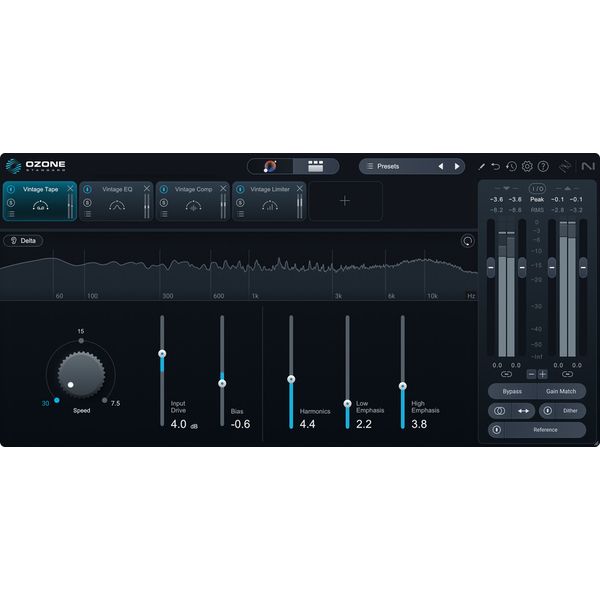Remove the Vintage Limiter module
Screen dimensions: 600x600
[x=300, y=188]
